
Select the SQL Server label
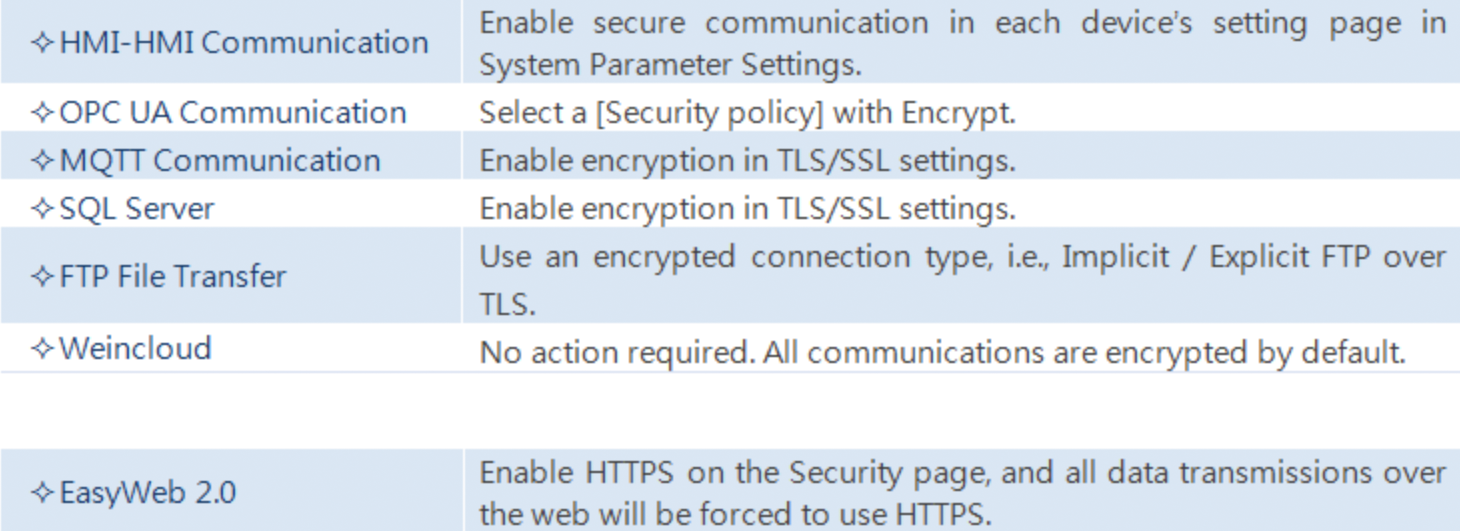click(136, 209)
